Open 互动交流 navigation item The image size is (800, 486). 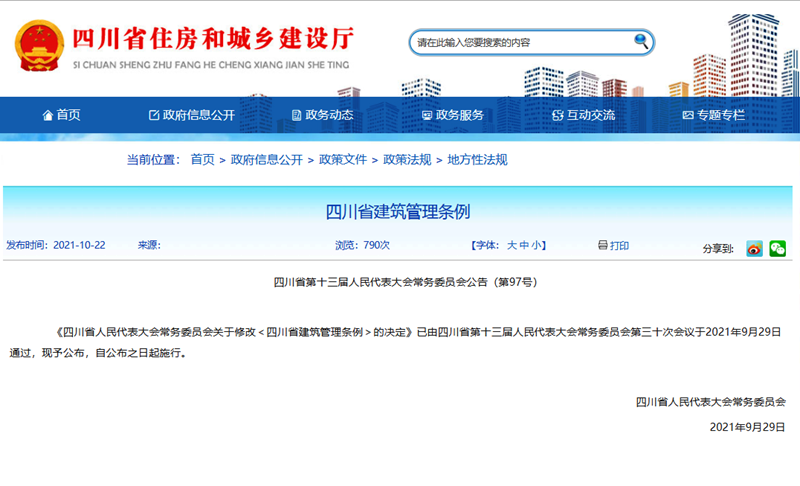pos(583,115)
